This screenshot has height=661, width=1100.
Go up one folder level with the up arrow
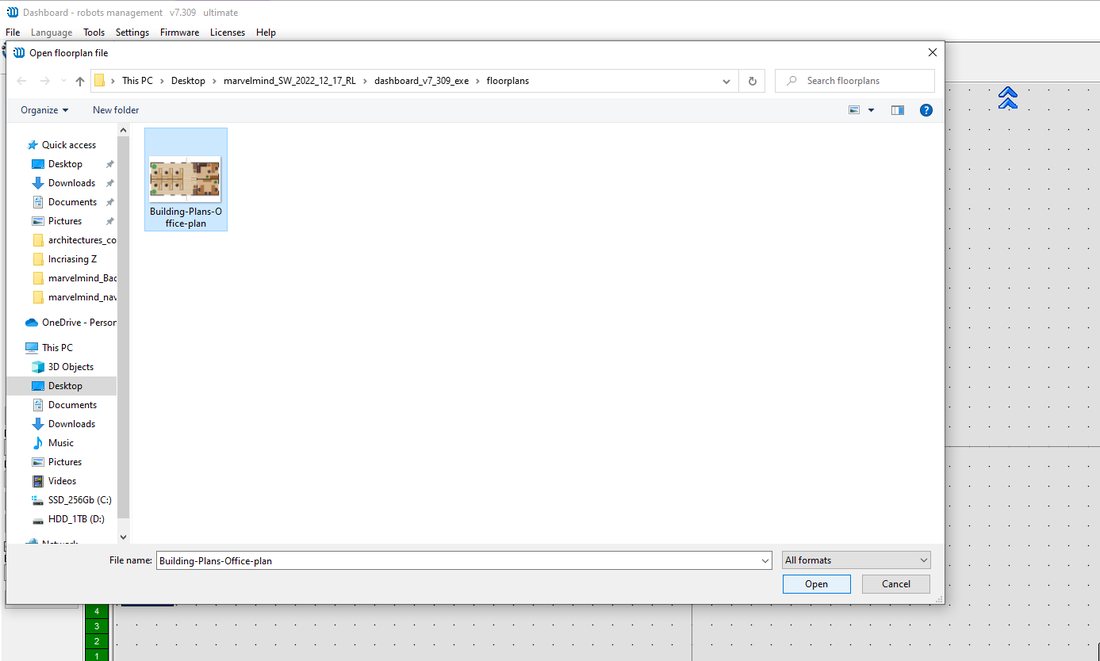80,81
